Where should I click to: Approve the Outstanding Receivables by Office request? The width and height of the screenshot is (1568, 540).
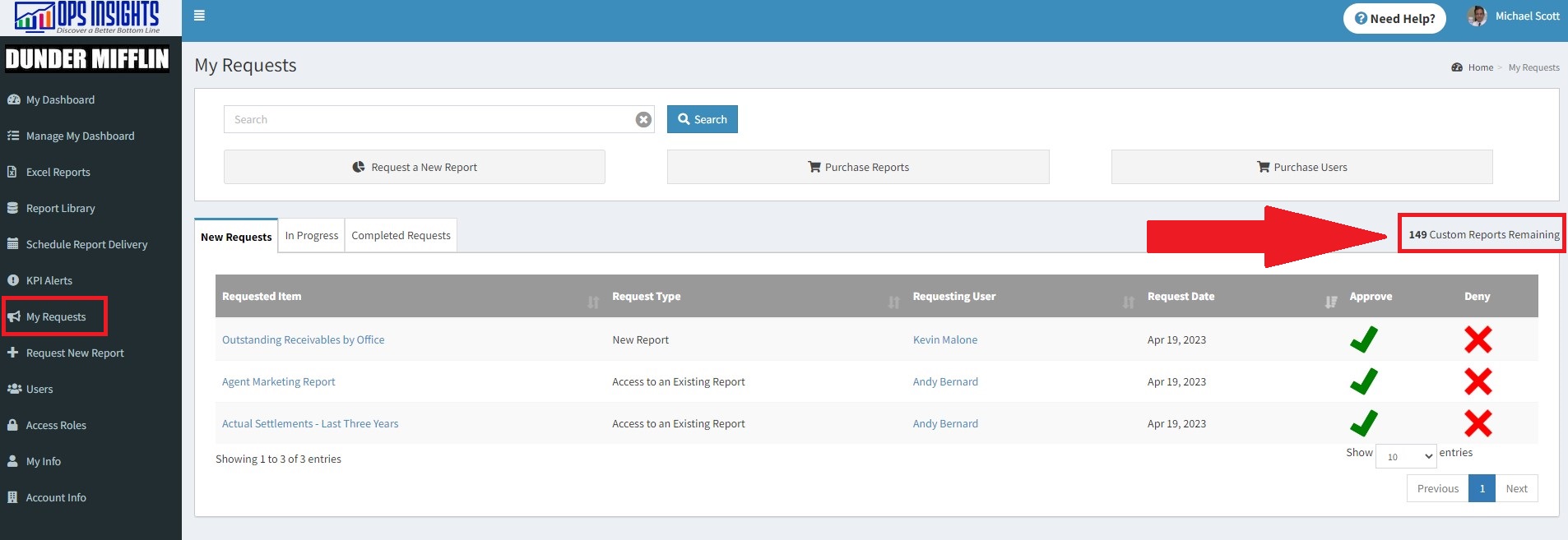coord(1363,339)
